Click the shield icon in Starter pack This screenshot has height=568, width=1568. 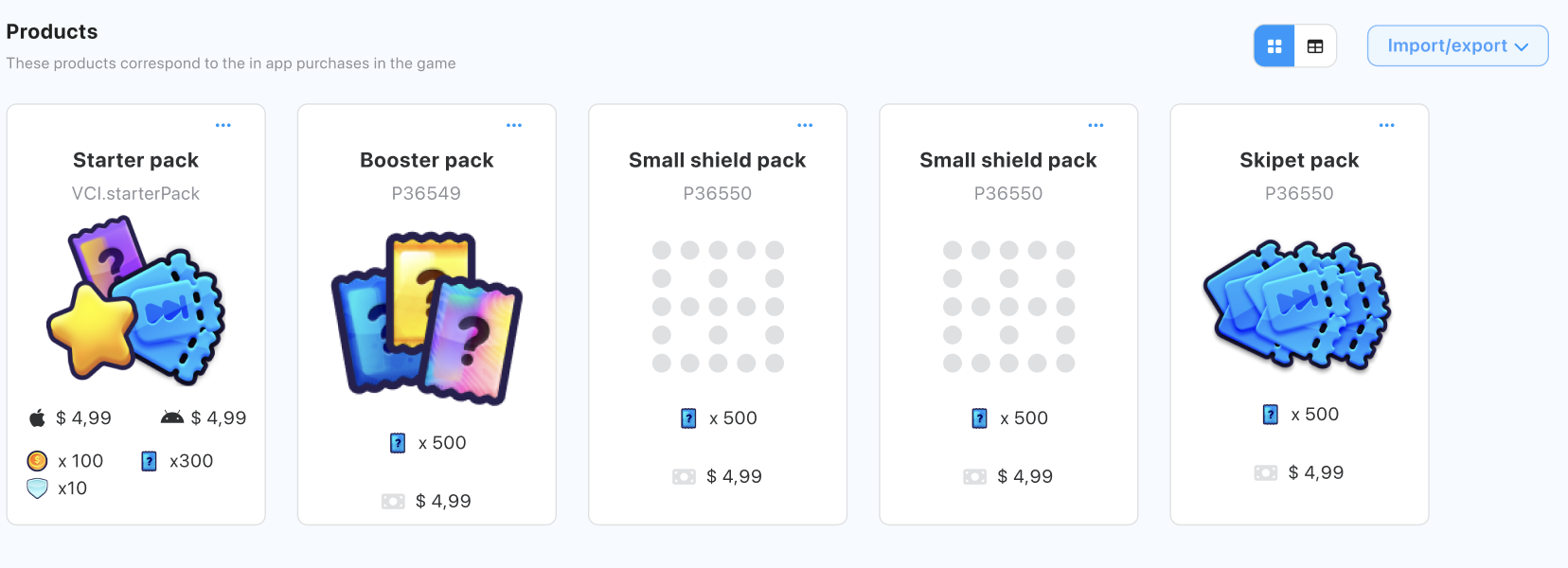pos(37,488)
